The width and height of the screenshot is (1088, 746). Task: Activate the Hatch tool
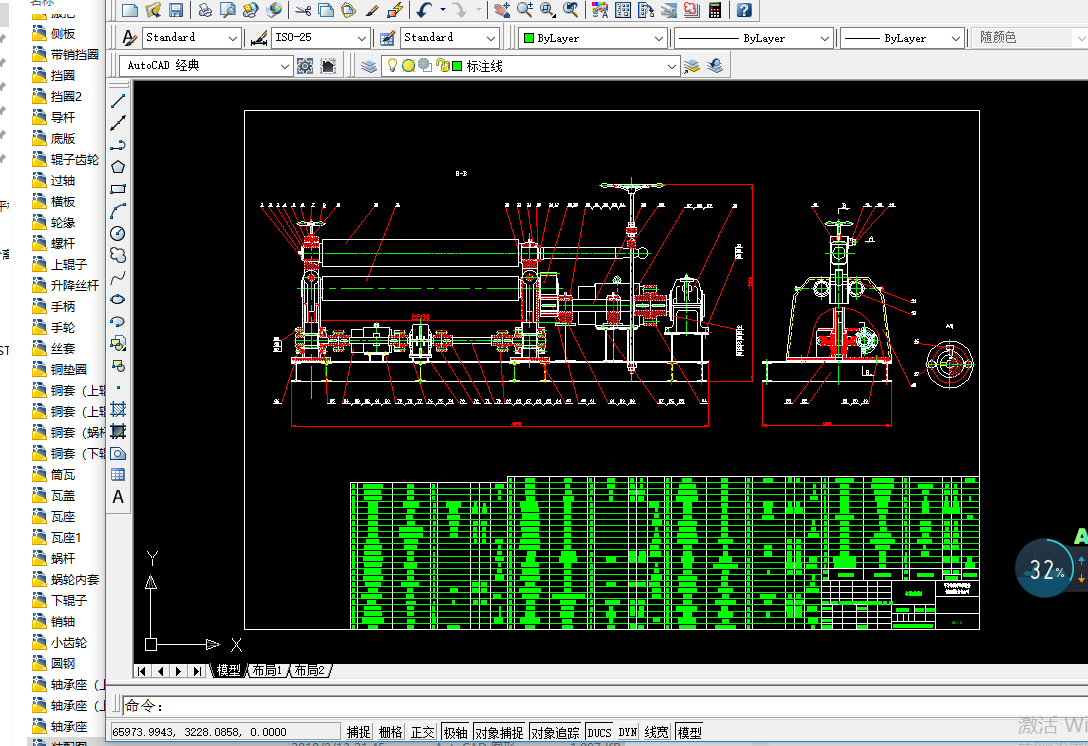pyautogui.click(x=118, y=409)
